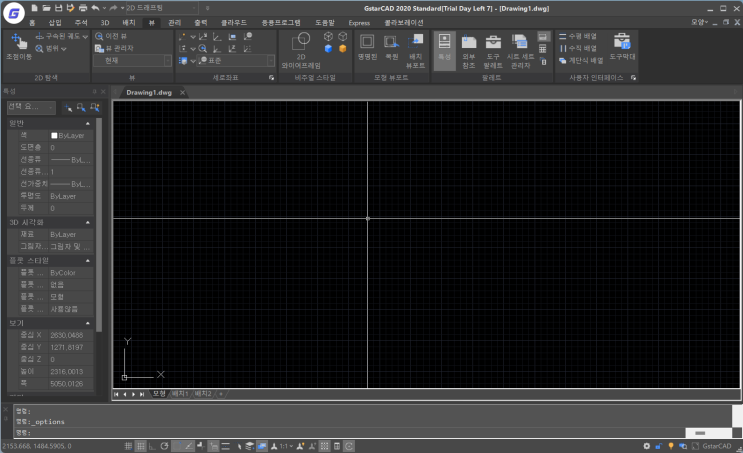This screenshot has height=453, width=743.
Task: Click the pan hand tool 초점이동
Action: click(x=19, y=47)
